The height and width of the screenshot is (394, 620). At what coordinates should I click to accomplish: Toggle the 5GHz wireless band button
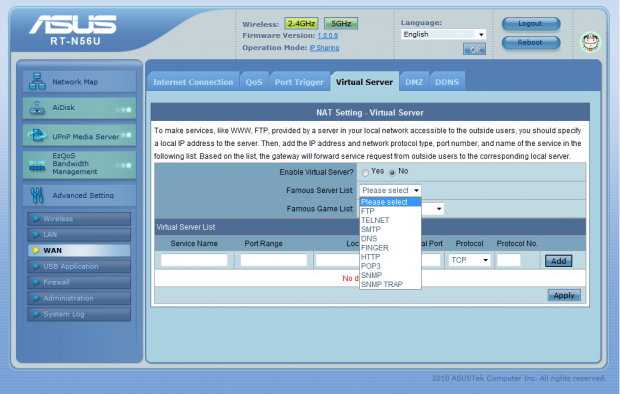pyautogui.click(x=341, y=24)
